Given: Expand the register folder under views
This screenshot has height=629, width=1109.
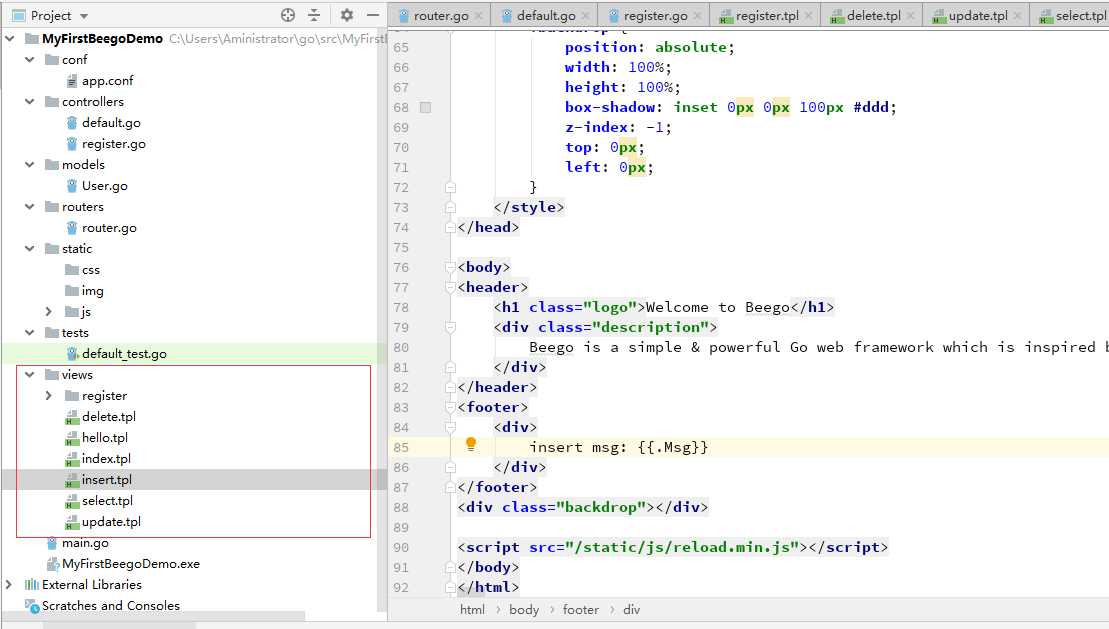Looking at the screenshot, I should [x=49, y=396].
